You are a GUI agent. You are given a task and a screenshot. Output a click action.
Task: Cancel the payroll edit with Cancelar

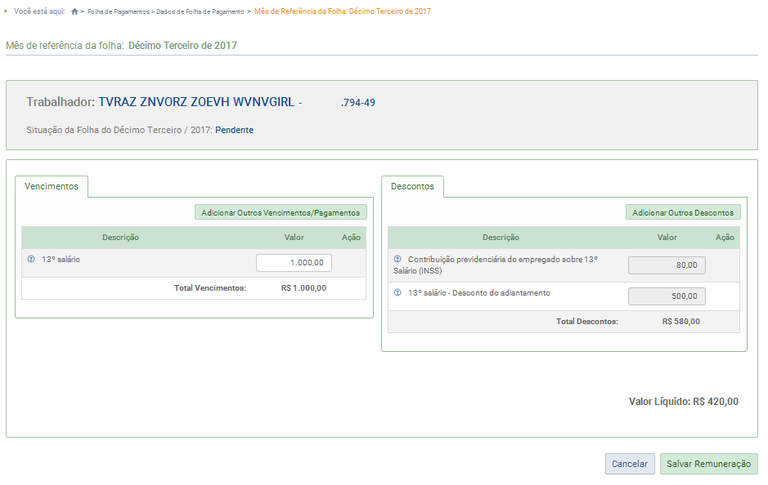coord(629,464)
